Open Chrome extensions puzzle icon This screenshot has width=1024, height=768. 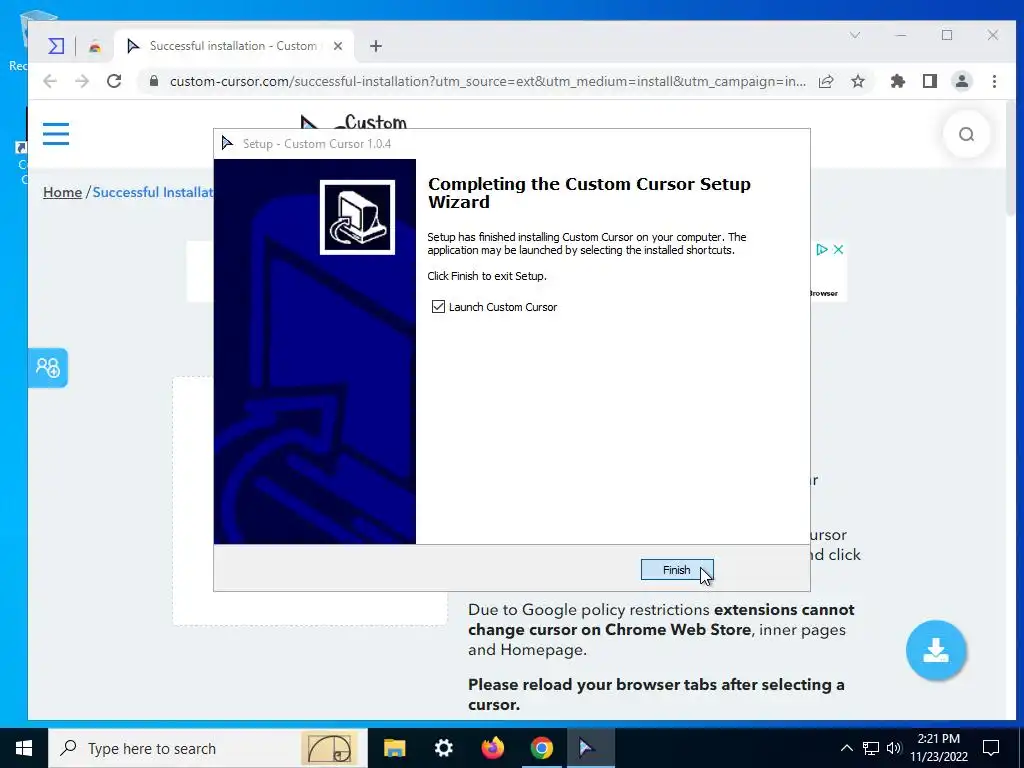point(898,81)
